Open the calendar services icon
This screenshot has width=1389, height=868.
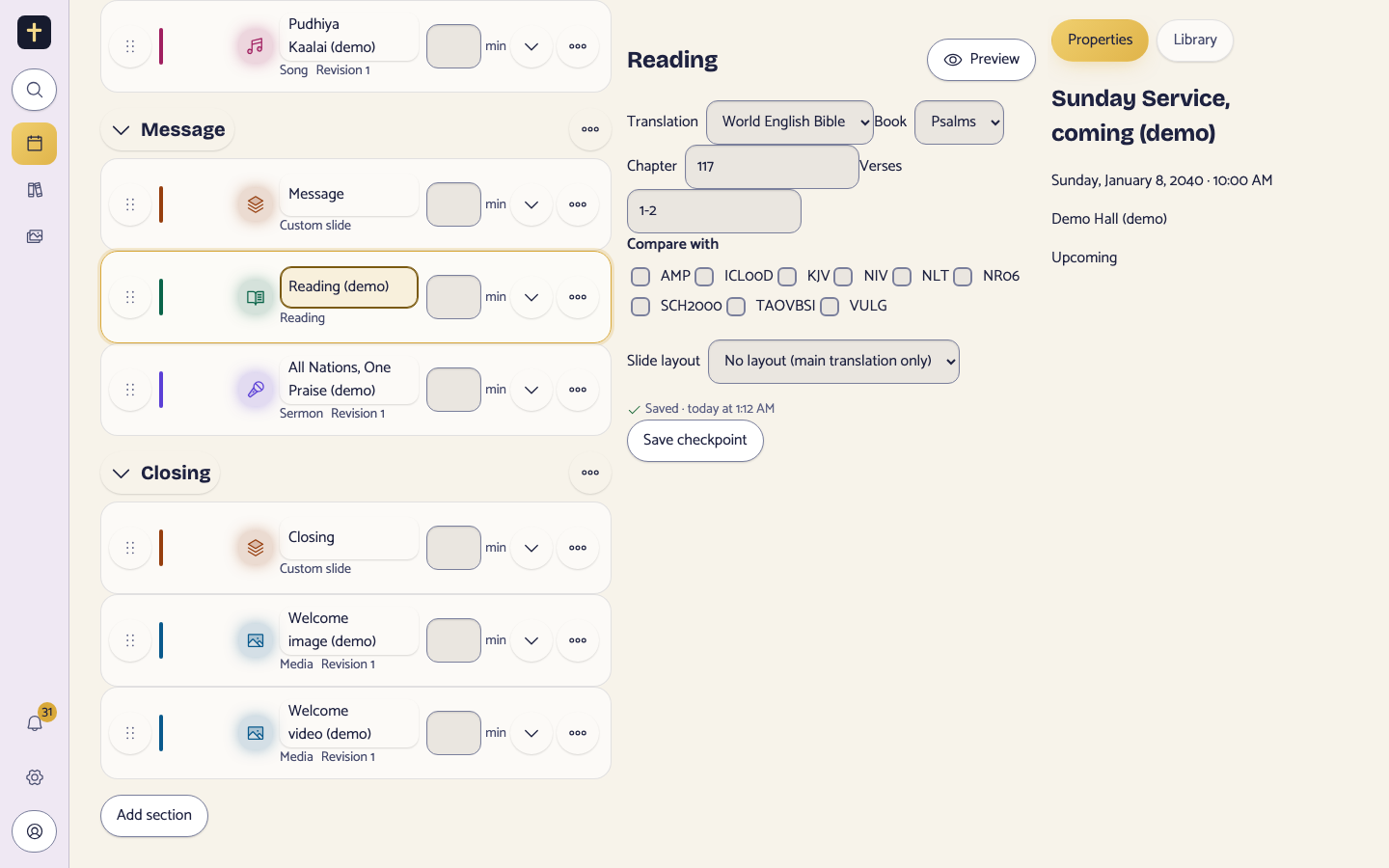(x=34, y=144)
